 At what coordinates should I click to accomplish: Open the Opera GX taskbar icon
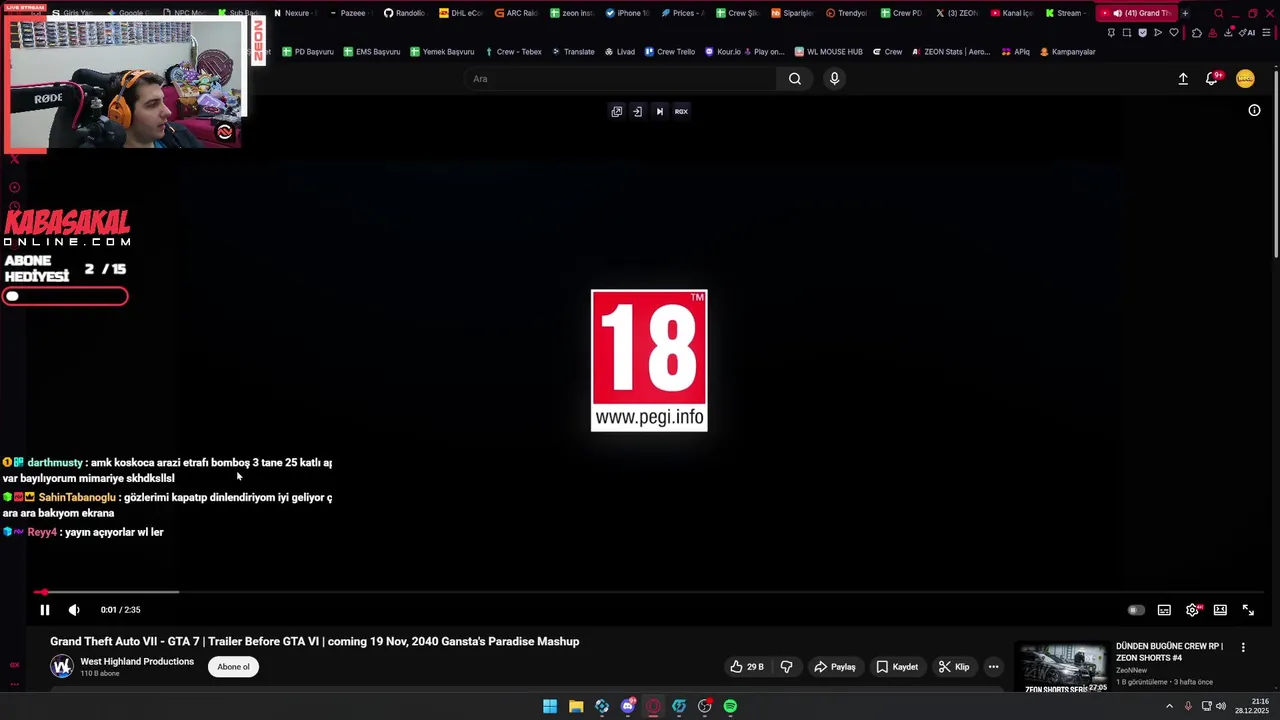(x=653, y=706)
